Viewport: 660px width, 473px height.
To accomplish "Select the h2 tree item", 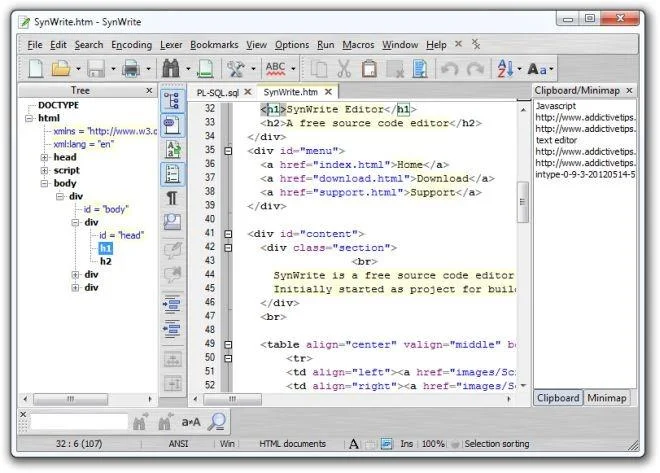I will 106,261.
